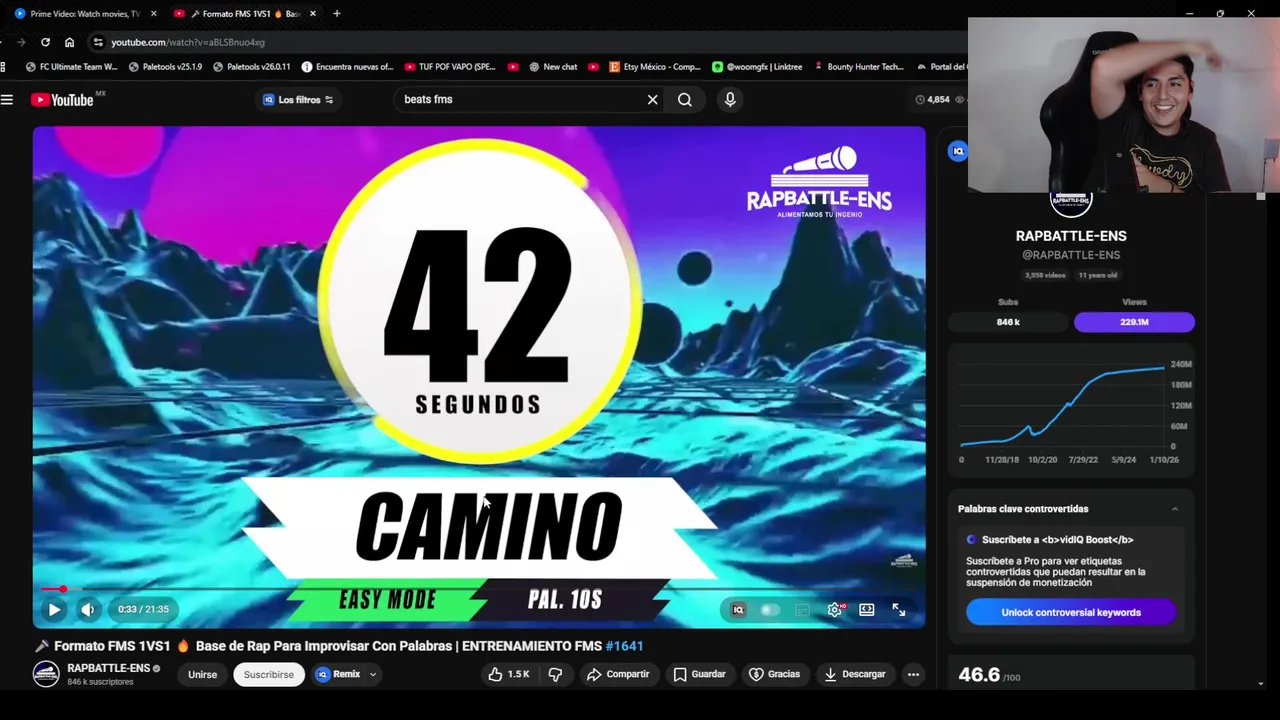Toggle the autoplay switch in player
Image resolution: width=1280 pixels, height=720 pixels.
point(769,610)
